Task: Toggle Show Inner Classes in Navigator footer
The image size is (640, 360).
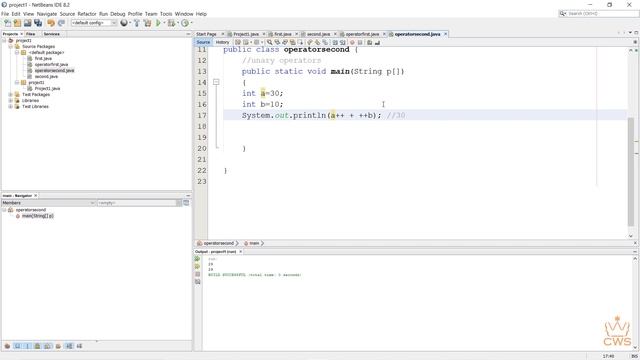Action: [48, 346]
